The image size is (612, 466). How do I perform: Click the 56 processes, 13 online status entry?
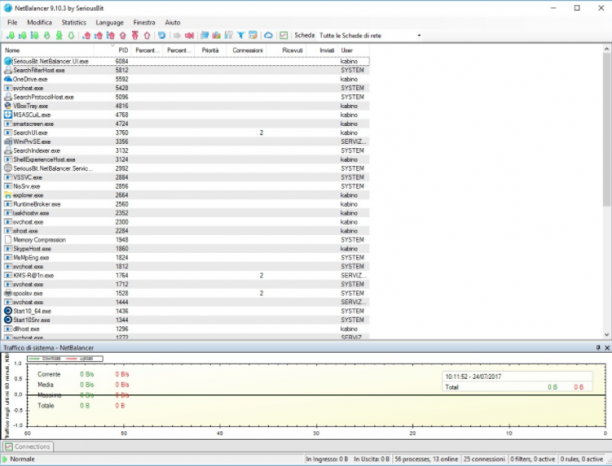pos(426,459)
